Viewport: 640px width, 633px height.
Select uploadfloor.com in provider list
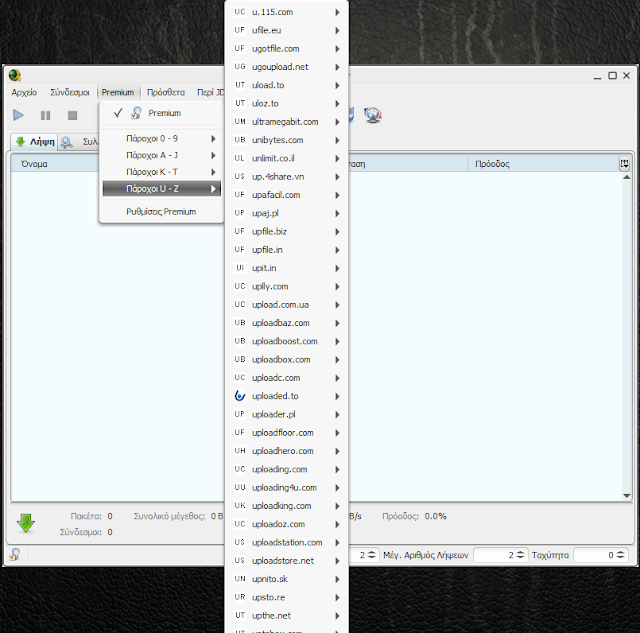287,433
